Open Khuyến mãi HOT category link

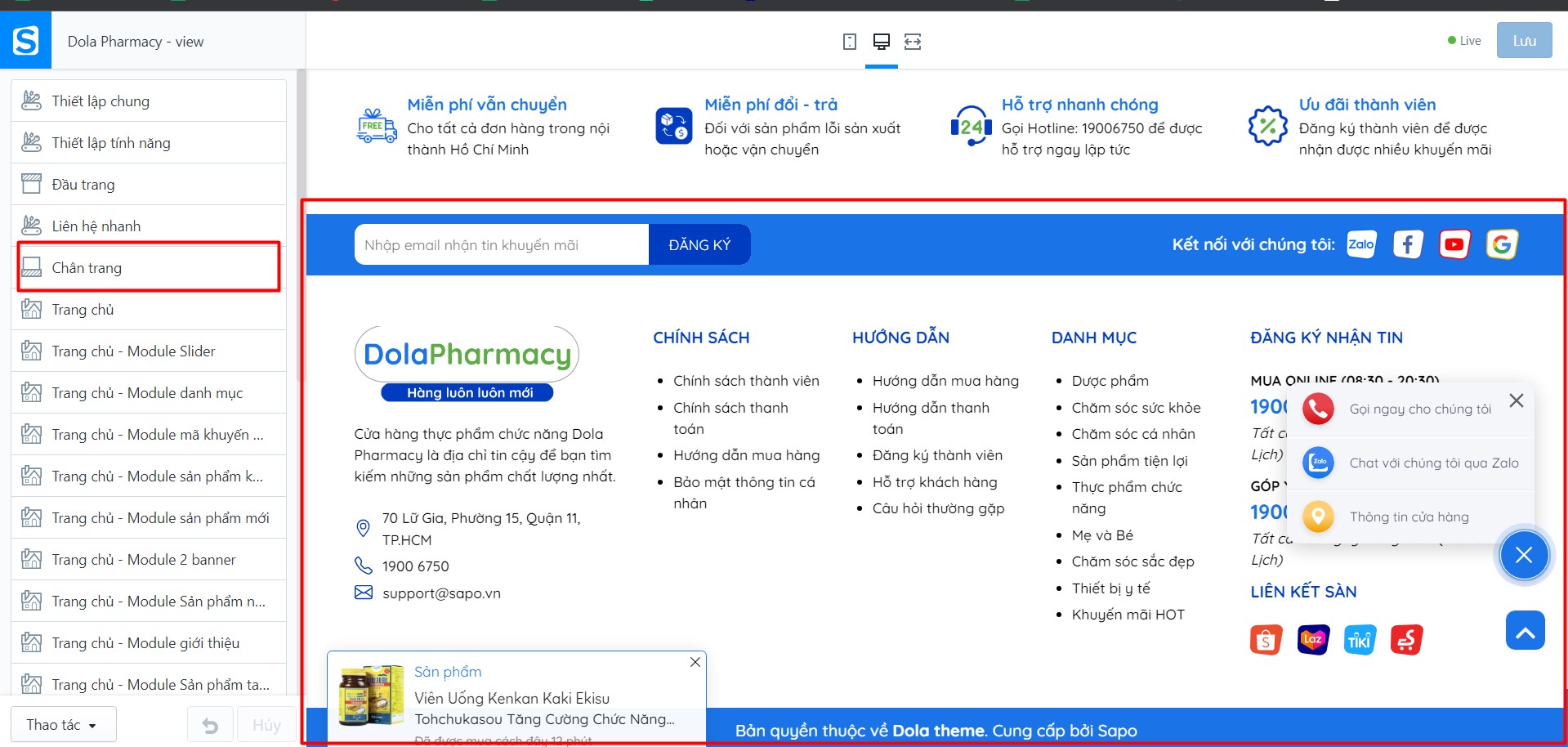pos(1128,615)
